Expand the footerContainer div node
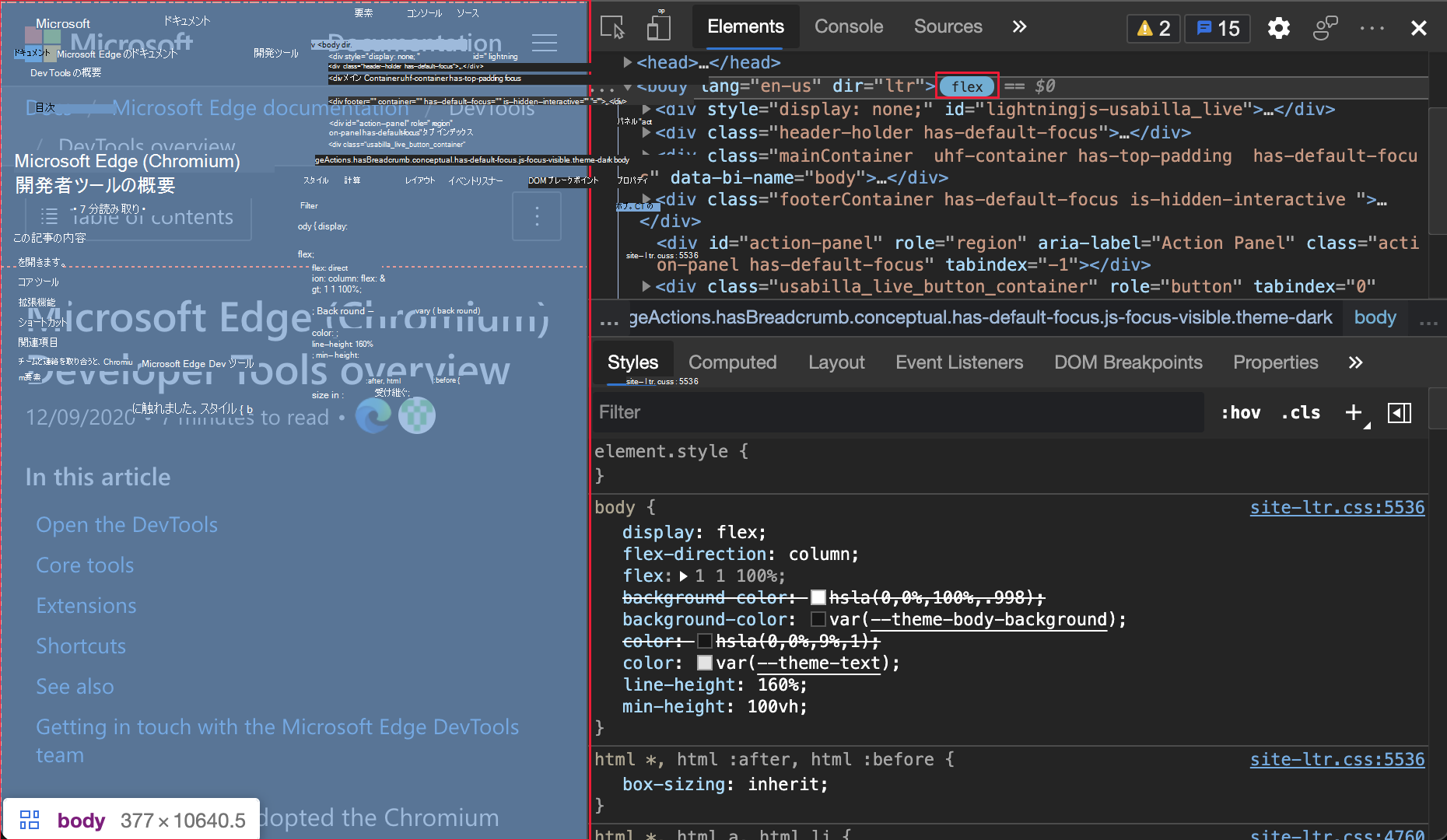 click(x=646, y=199)
